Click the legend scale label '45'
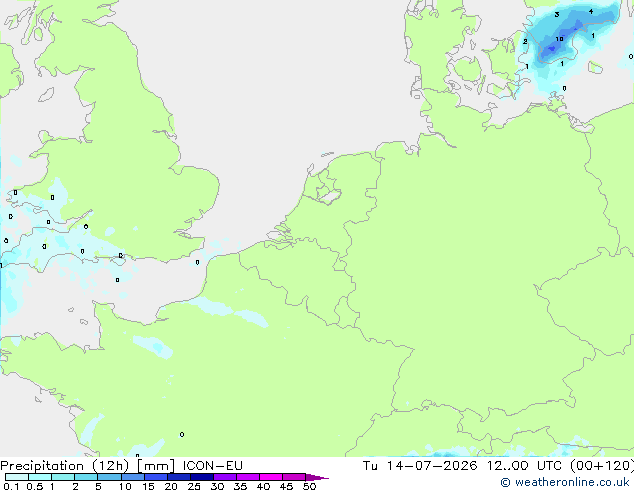The height and width of the screenshot is (490, 634). pos(287,486)
